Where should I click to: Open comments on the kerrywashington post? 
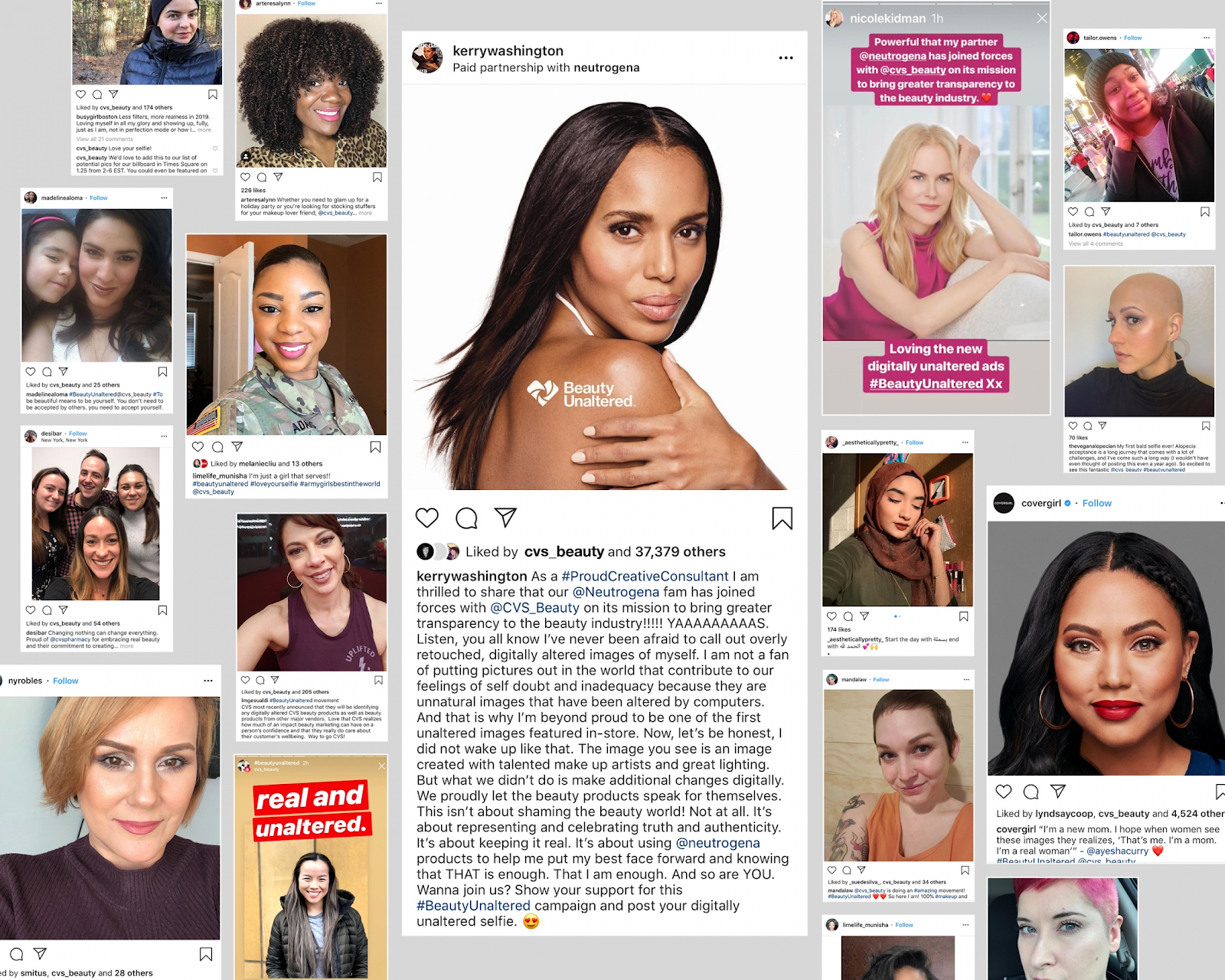click(x=466, y=518)
